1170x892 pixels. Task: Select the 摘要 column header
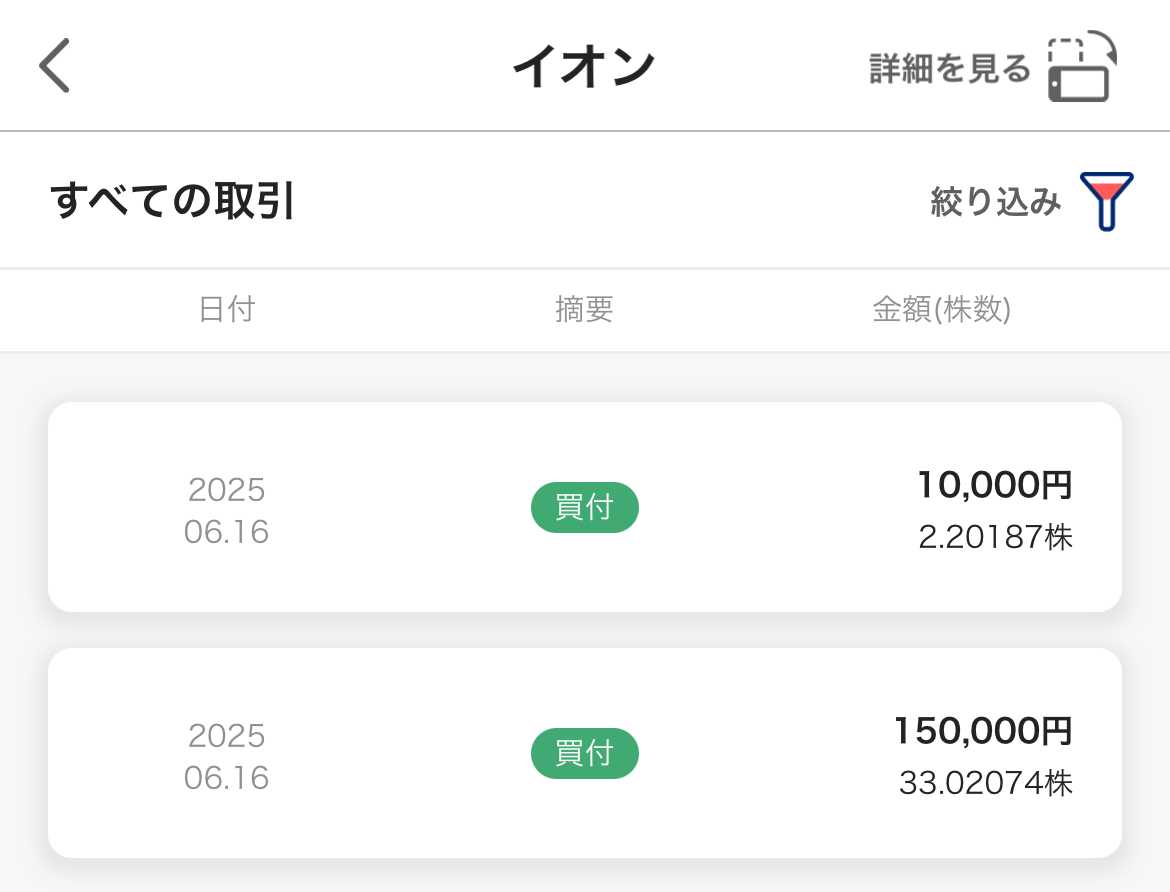584,309
